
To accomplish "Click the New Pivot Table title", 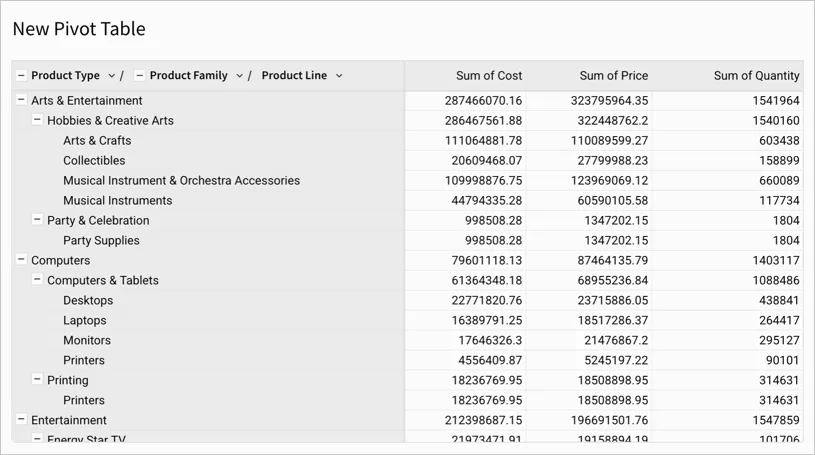I will coord(79,29).
